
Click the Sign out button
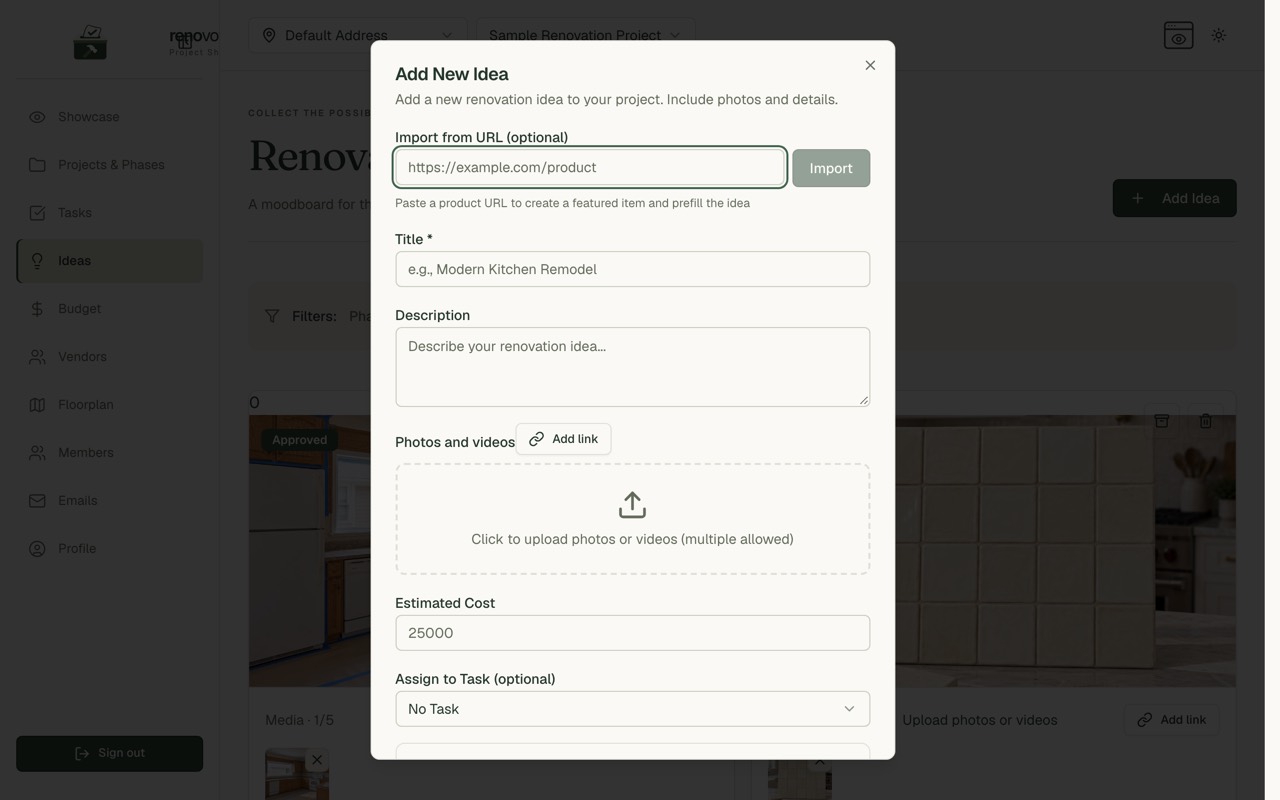(x=110, y=754)
